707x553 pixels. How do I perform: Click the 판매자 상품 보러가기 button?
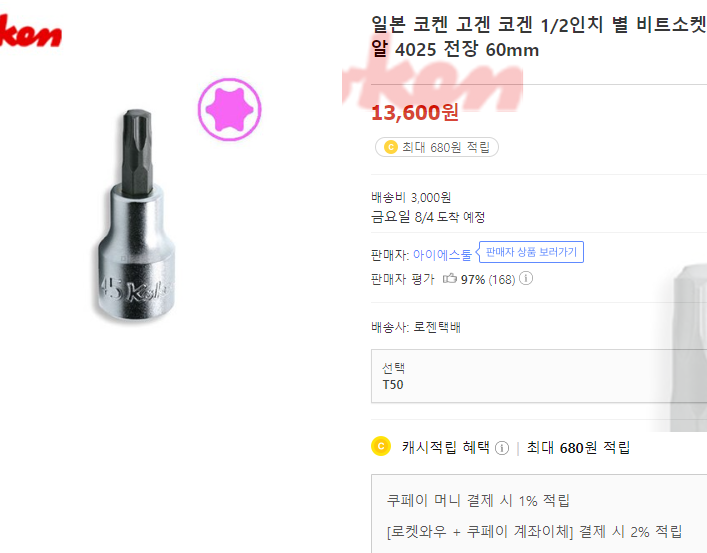pos(531,252)
